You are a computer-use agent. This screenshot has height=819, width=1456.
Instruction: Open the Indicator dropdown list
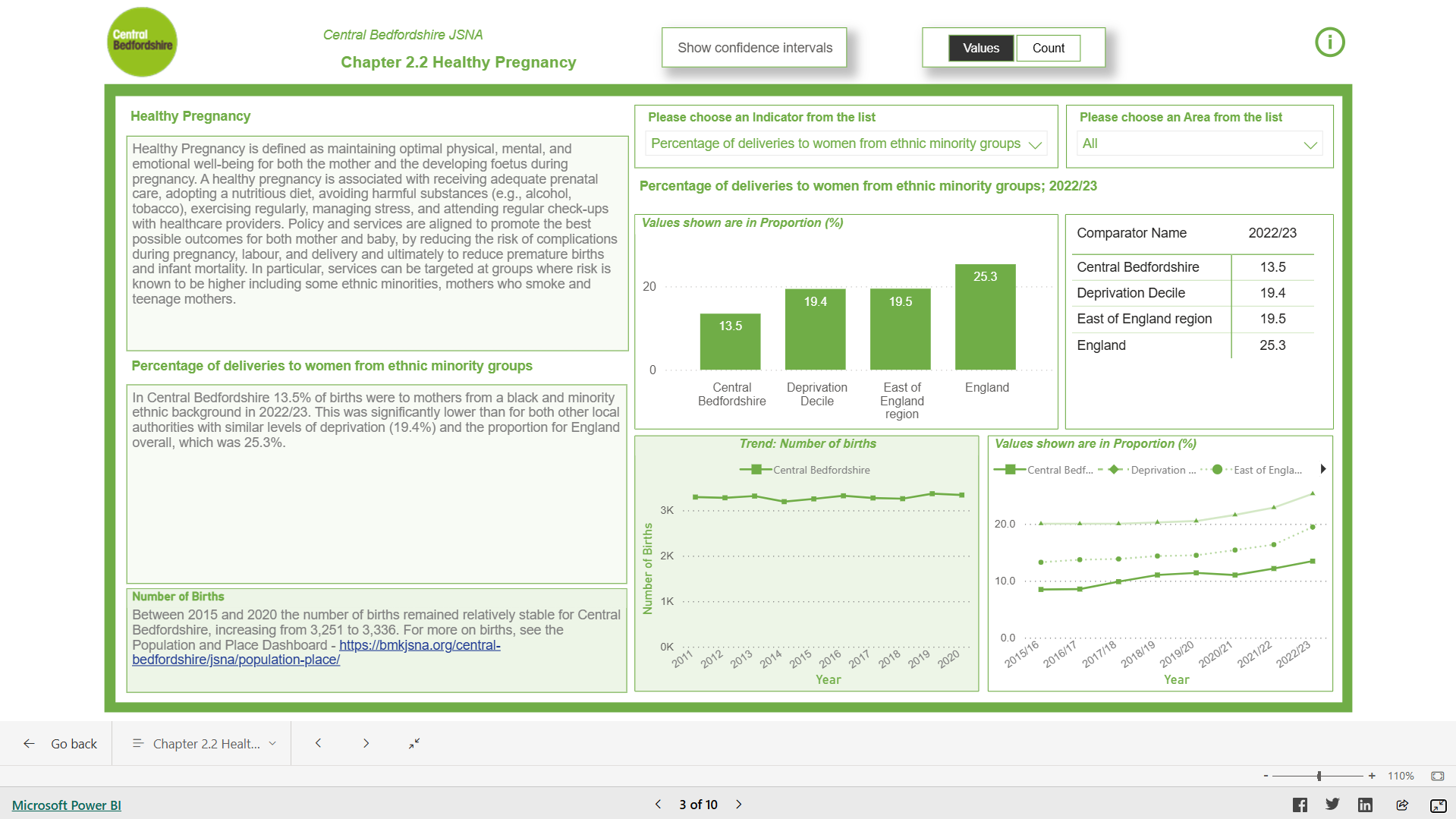coord(846,143)
